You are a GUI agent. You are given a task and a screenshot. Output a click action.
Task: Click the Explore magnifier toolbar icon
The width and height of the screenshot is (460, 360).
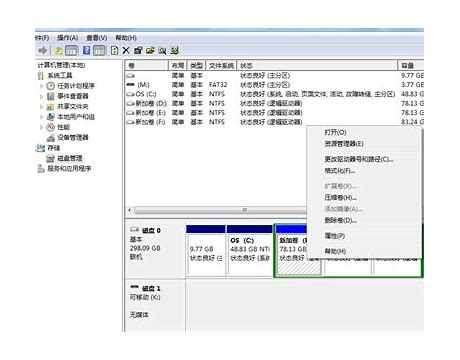pyautogui.click(x=162, y=50)
